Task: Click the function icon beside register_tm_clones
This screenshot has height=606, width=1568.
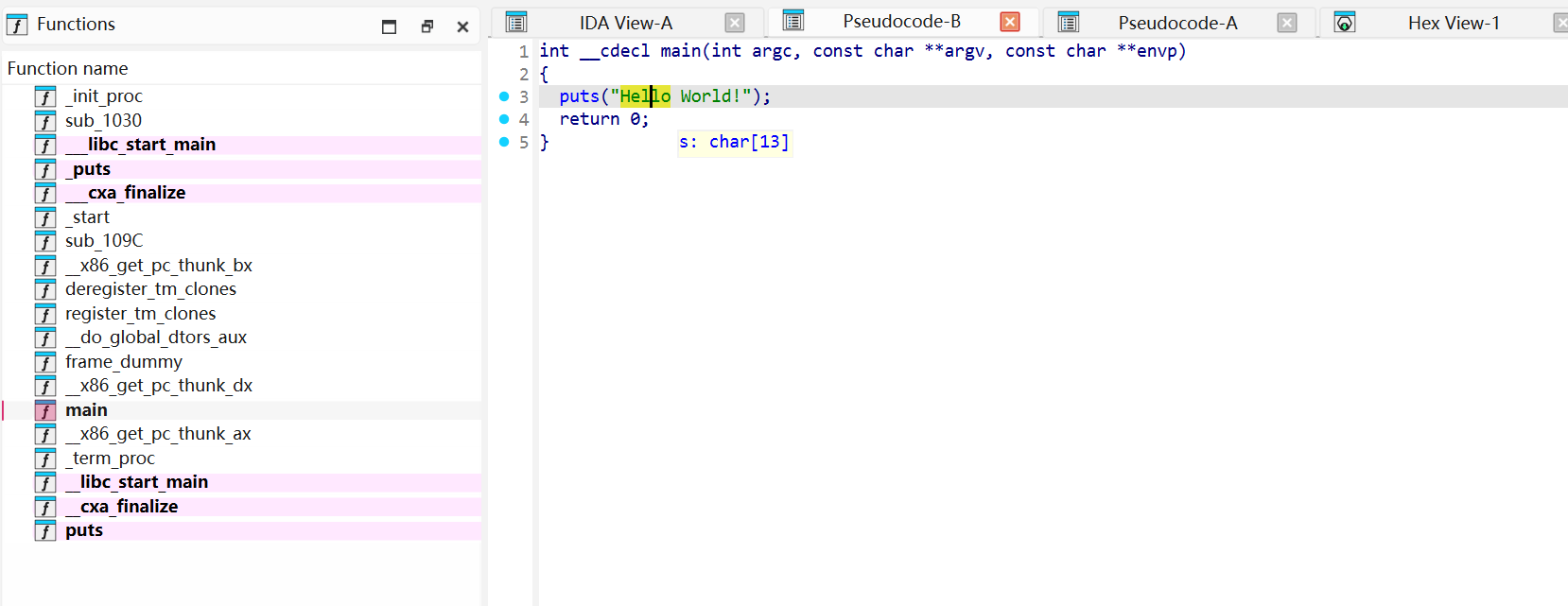Action: pos(45,314)
